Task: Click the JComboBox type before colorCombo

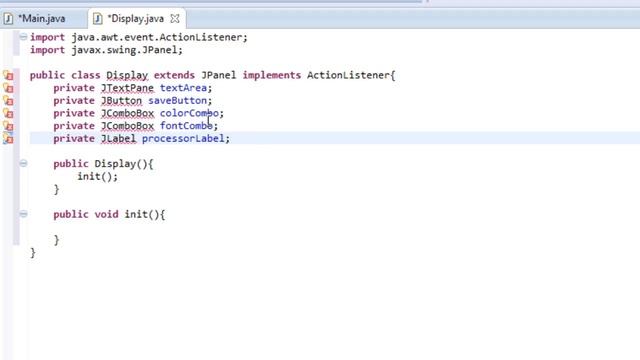Action: pyautogui.click(x=127, y=113)
